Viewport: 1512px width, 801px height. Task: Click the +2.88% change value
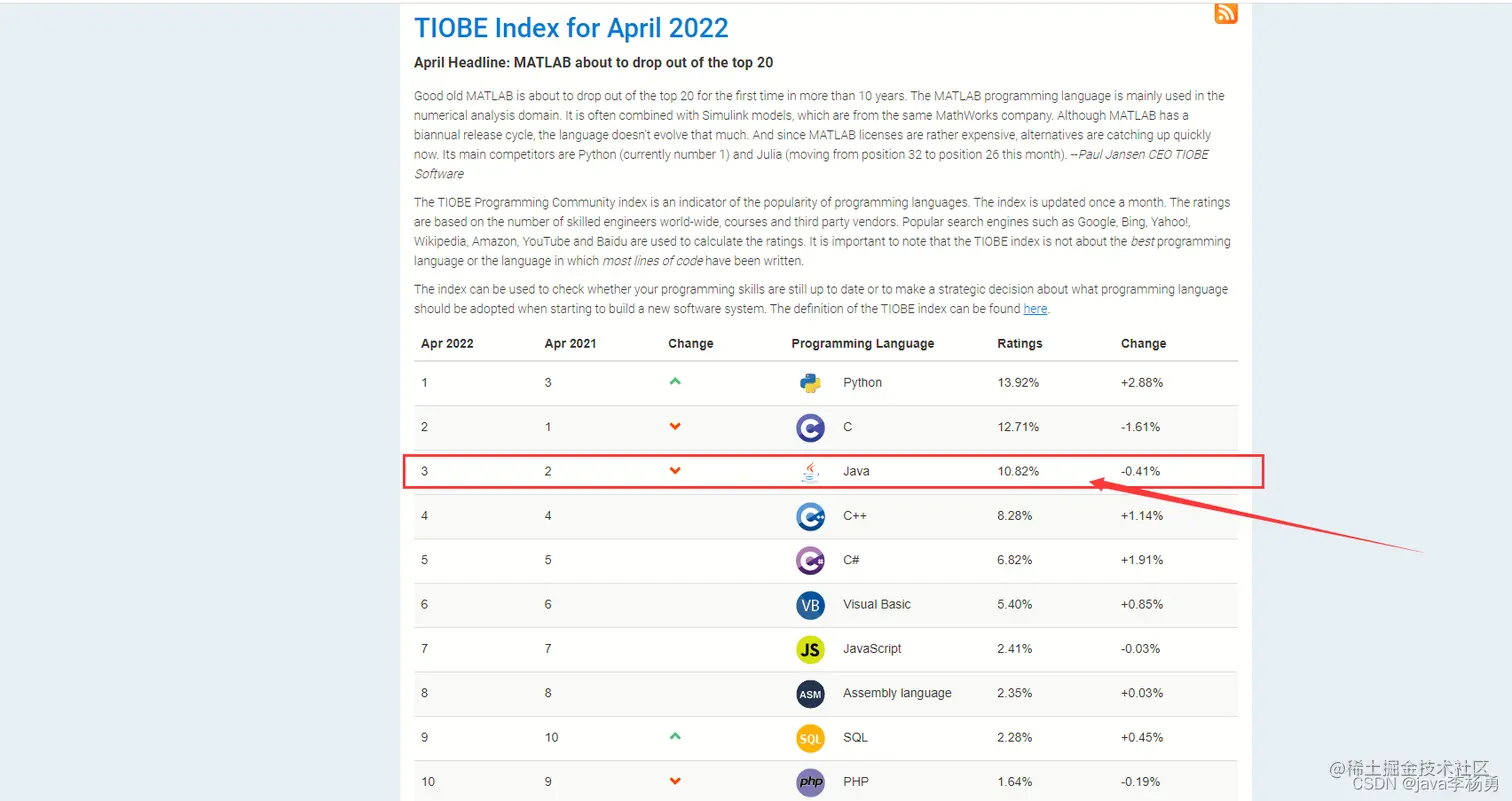click(1142, 383)
